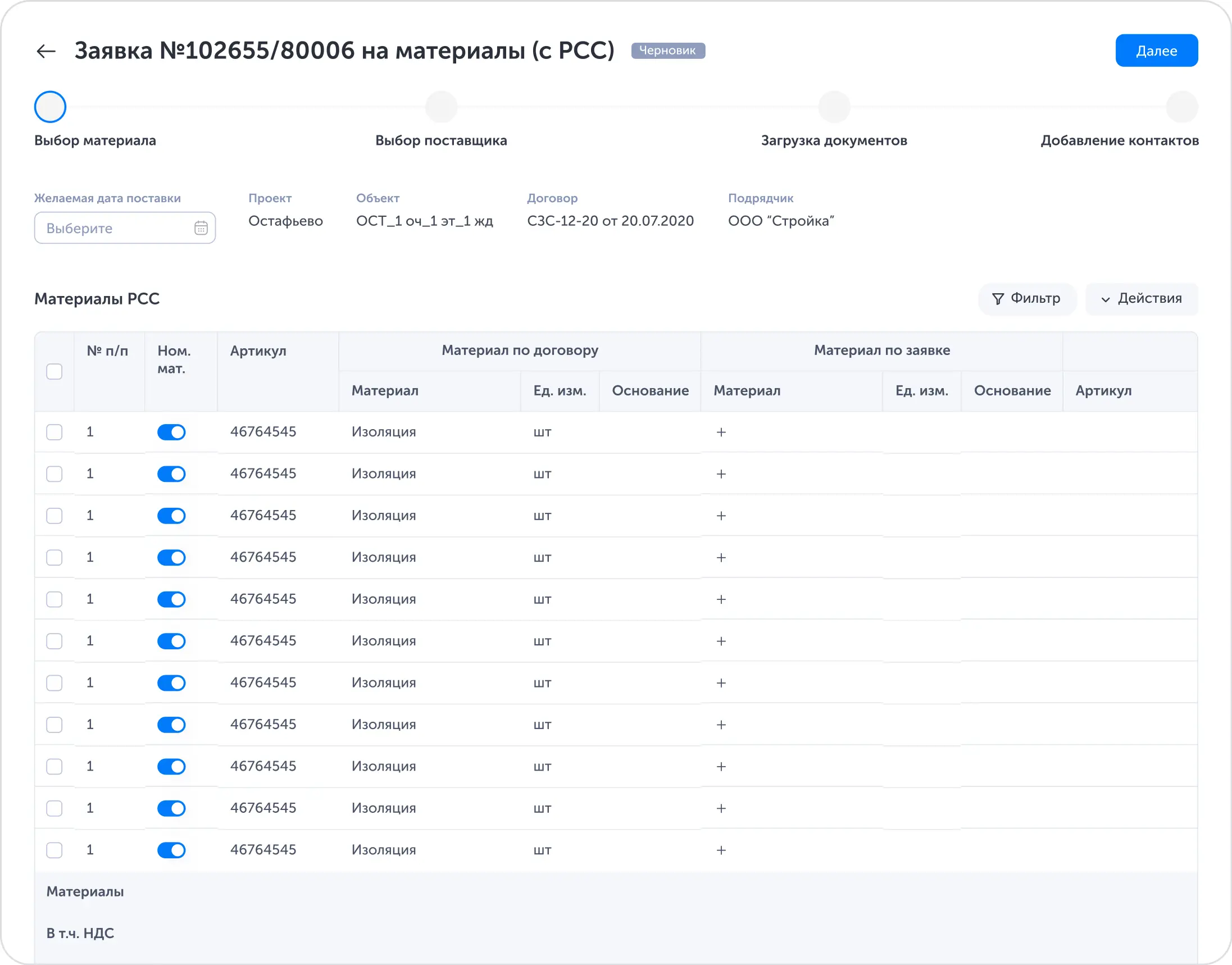Open the calendar icon in date field
The width and height of the screenshot is (1232, 965).
(x=201, y=227)
